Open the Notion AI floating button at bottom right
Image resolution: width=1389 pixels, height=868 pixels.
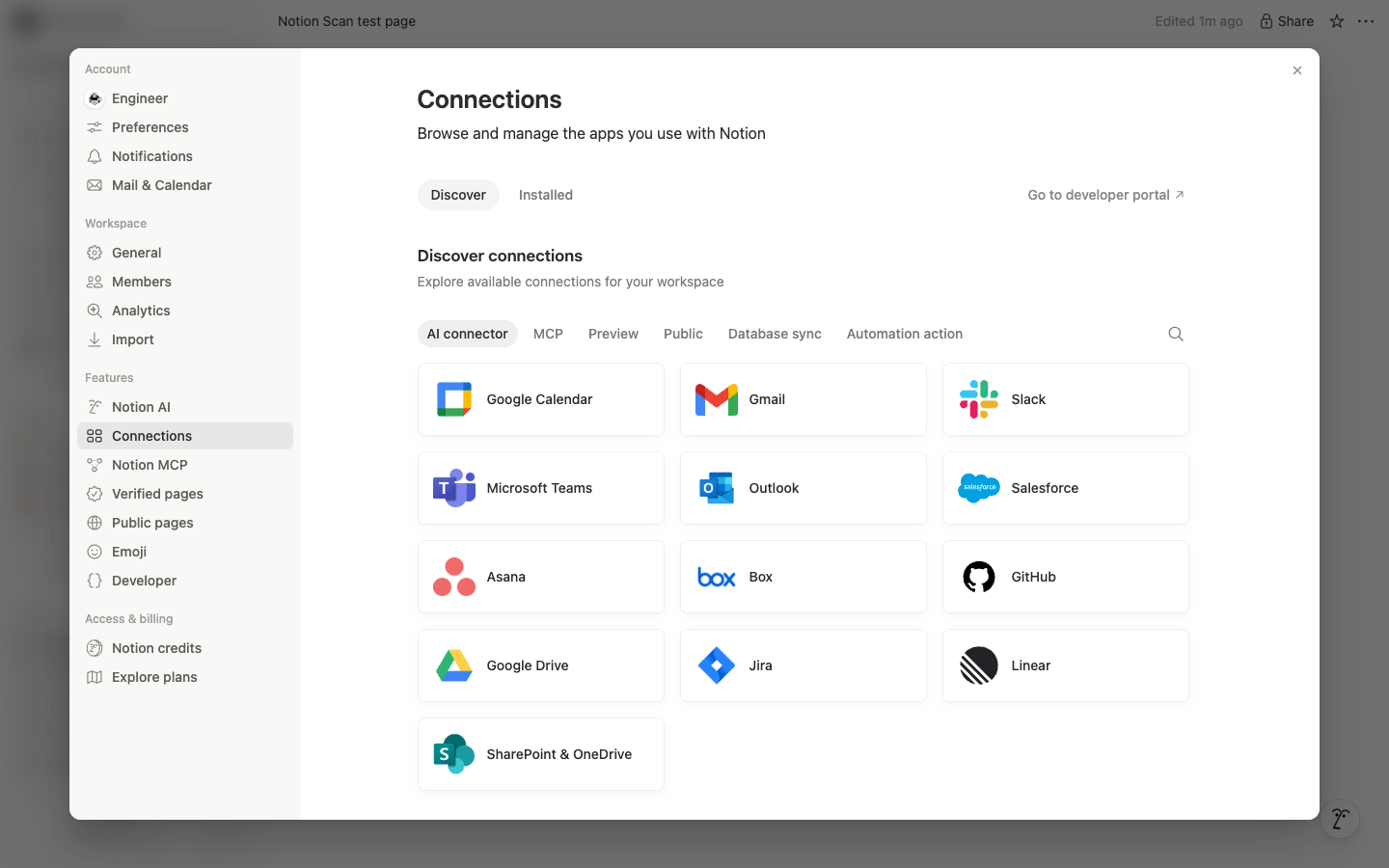(x=1340, y=819)
